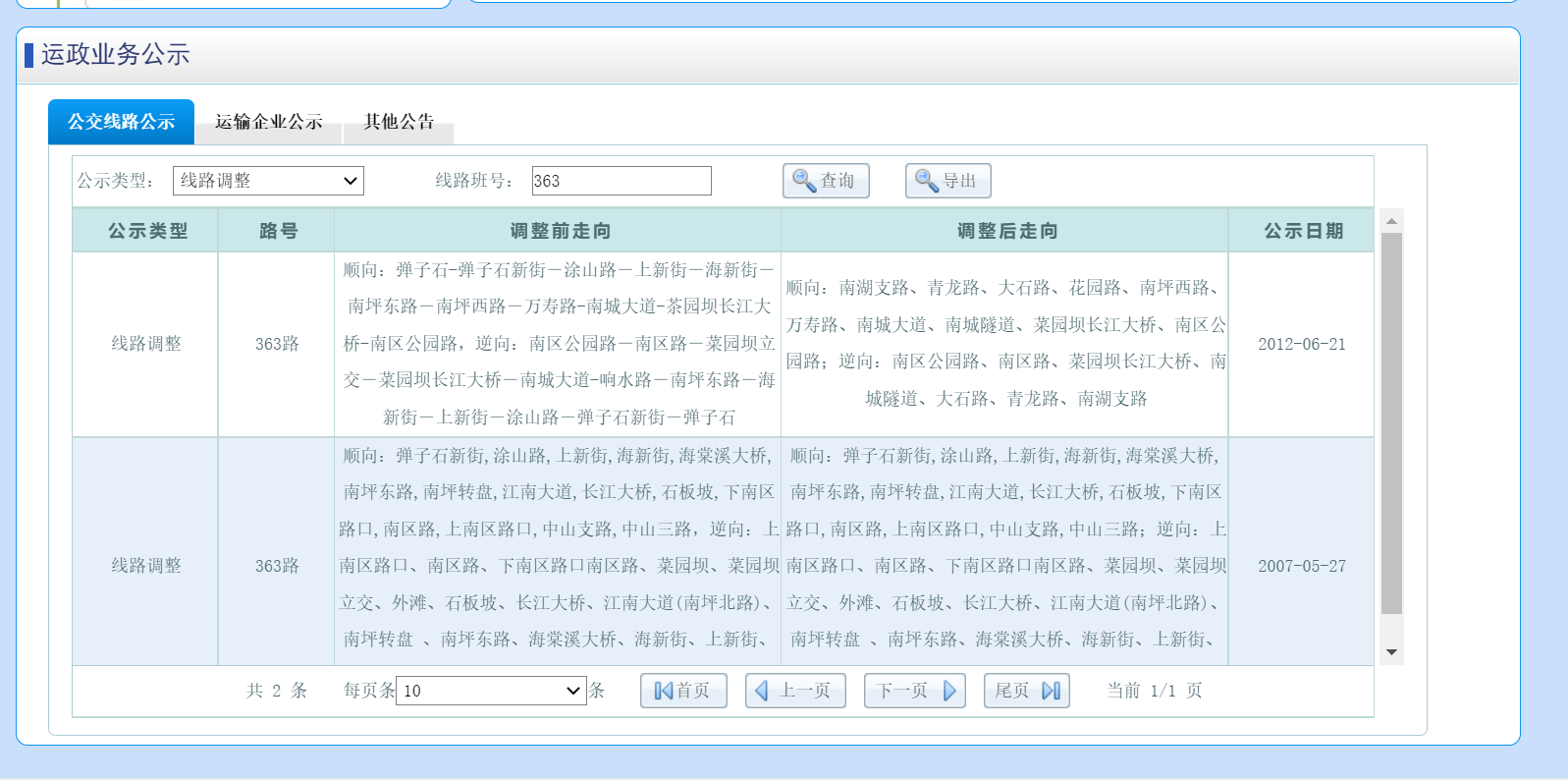This screenshot has width=1568, height=781.
Task: Open the 其他公告 tab
Action: (399, 122)
